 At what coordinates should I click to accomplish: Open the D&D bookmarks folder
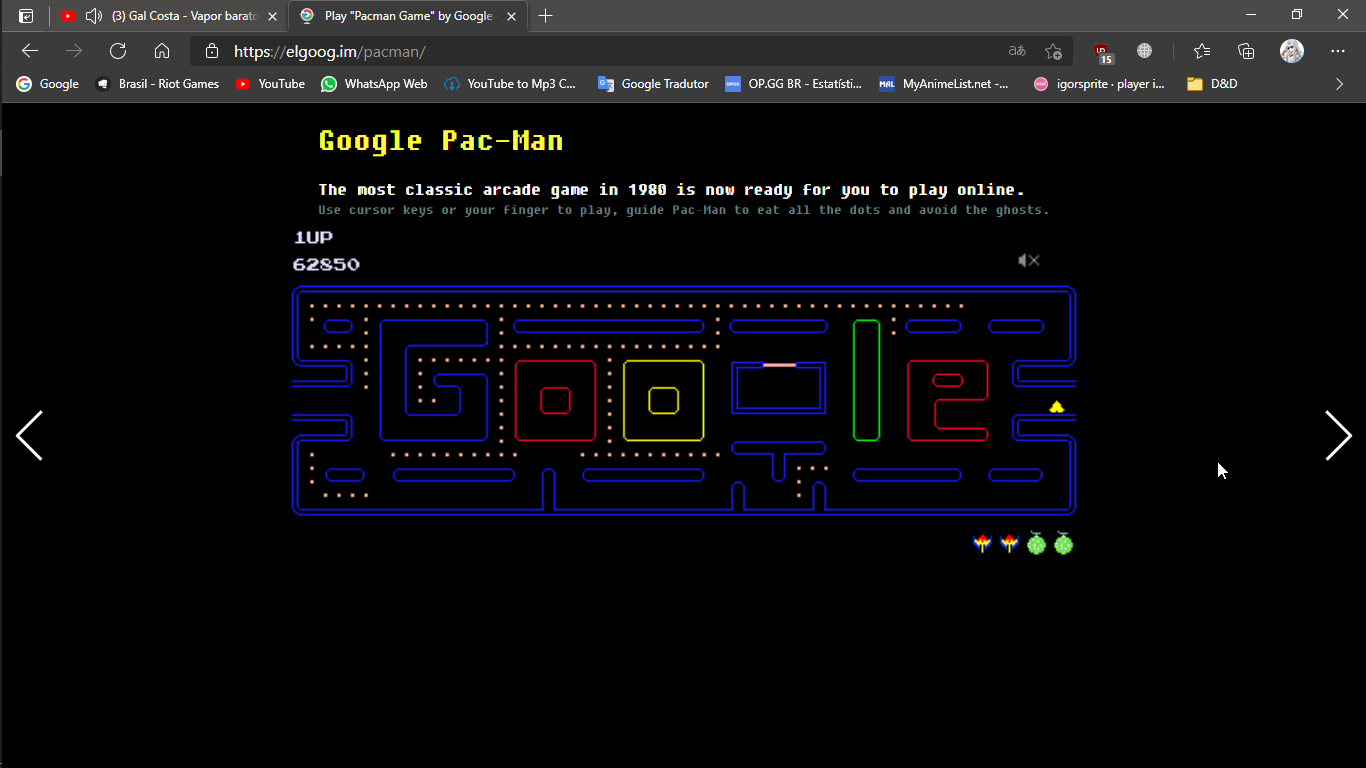click(x=1212, y=84)
